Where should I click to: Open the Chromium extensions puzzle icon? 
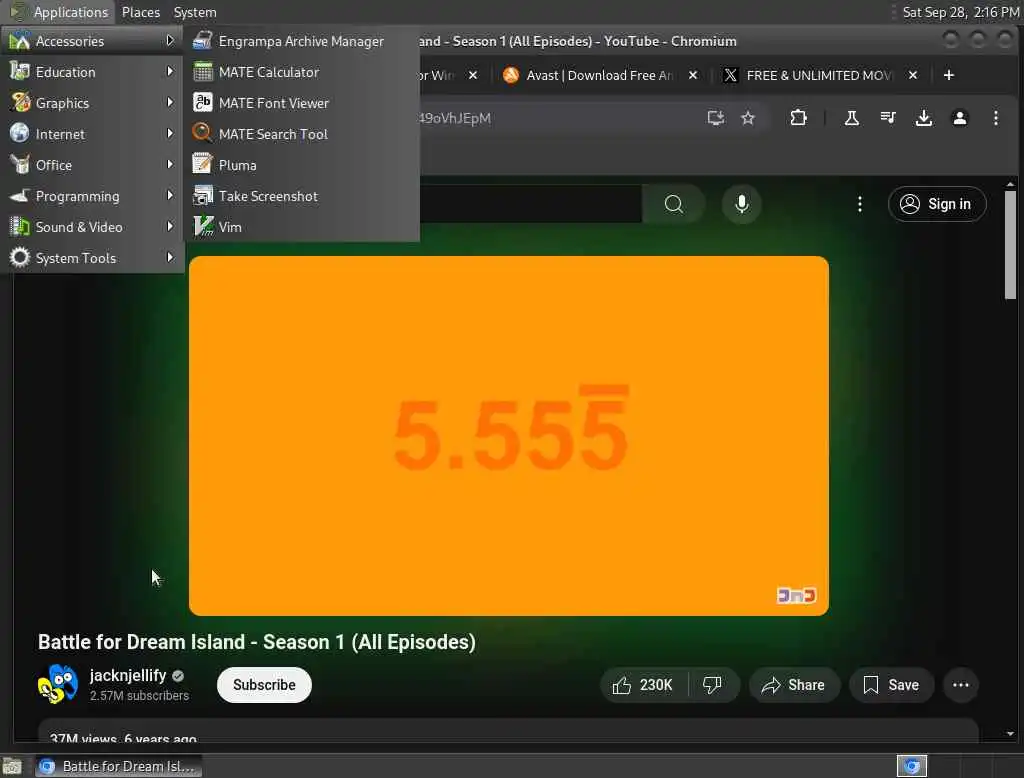coord(798,118)
